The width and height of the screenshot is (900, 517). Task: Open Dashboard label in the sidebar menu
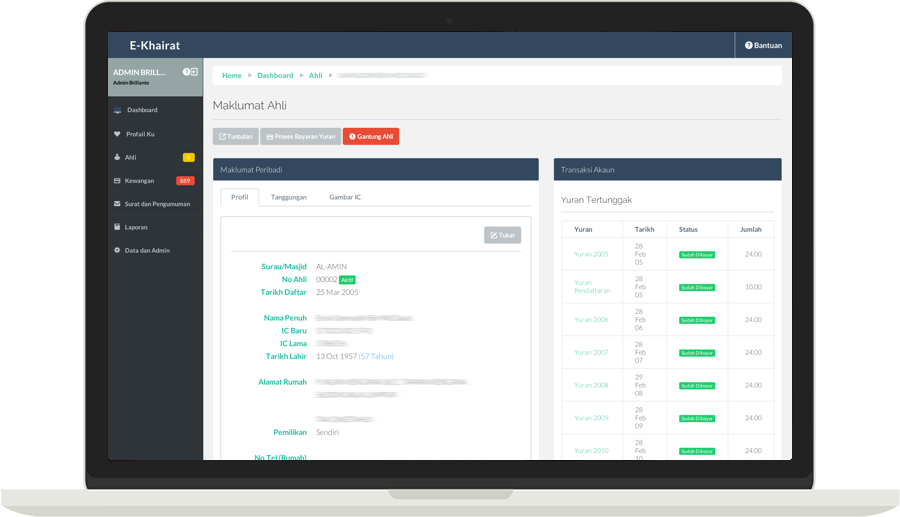pyautogui.click(x=142, y=110)
